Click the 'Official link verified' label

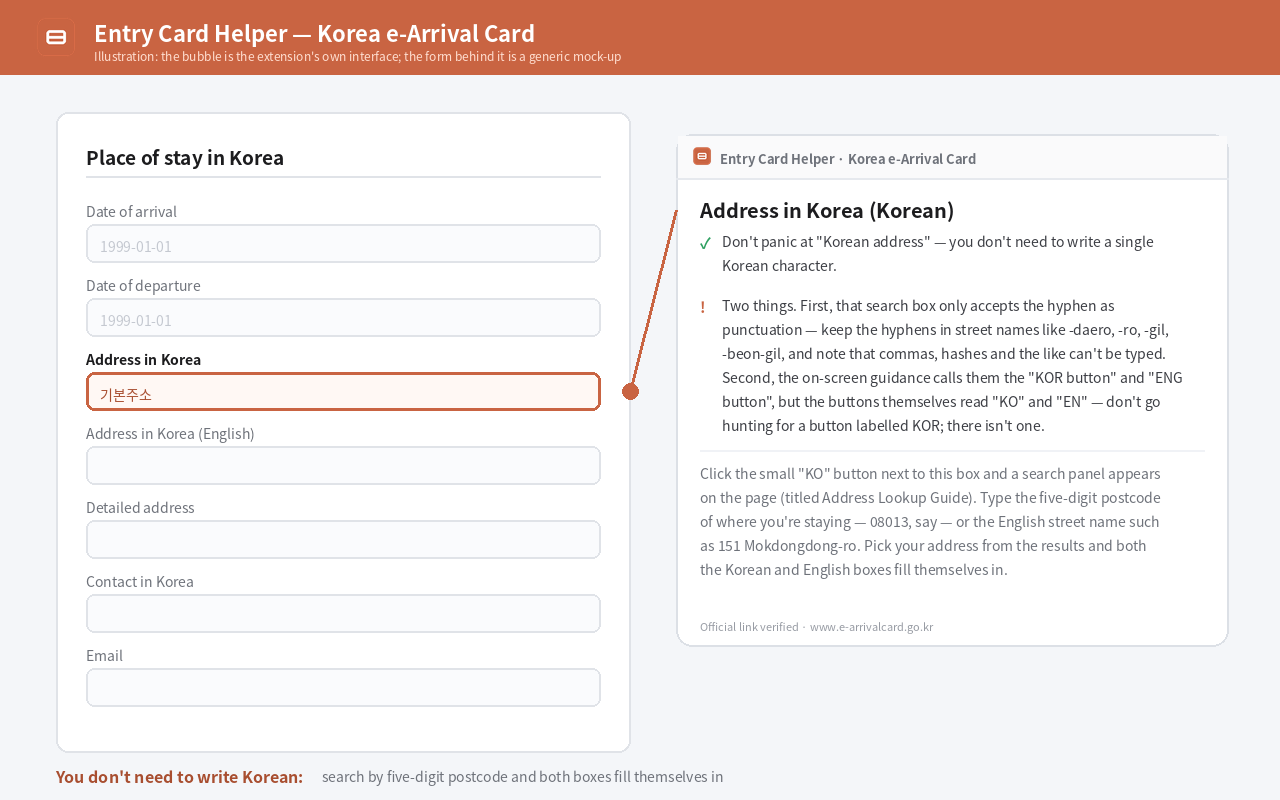(749, 627)
